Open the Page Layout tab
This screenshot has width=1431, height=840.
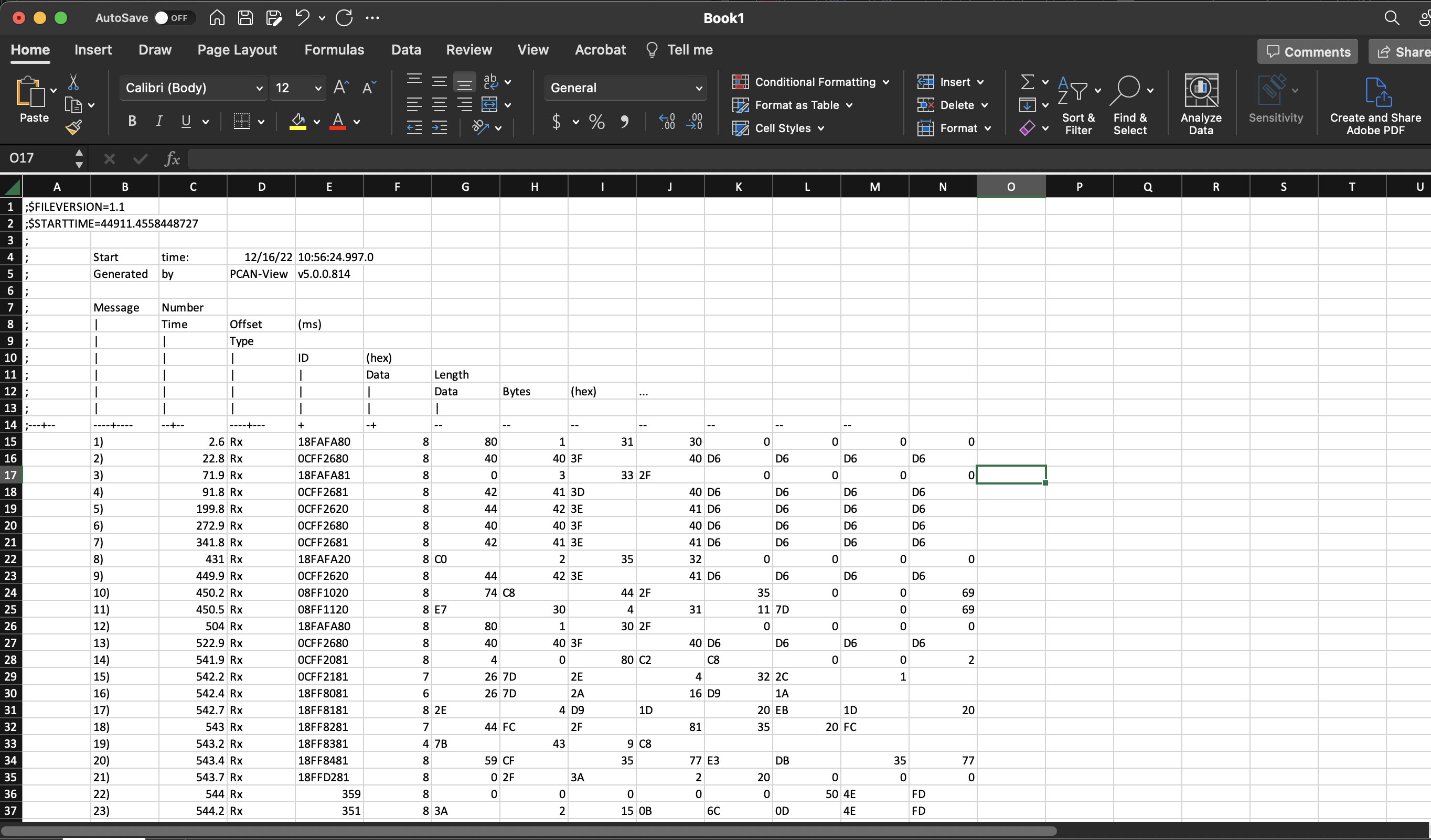(x=237, y=50)
